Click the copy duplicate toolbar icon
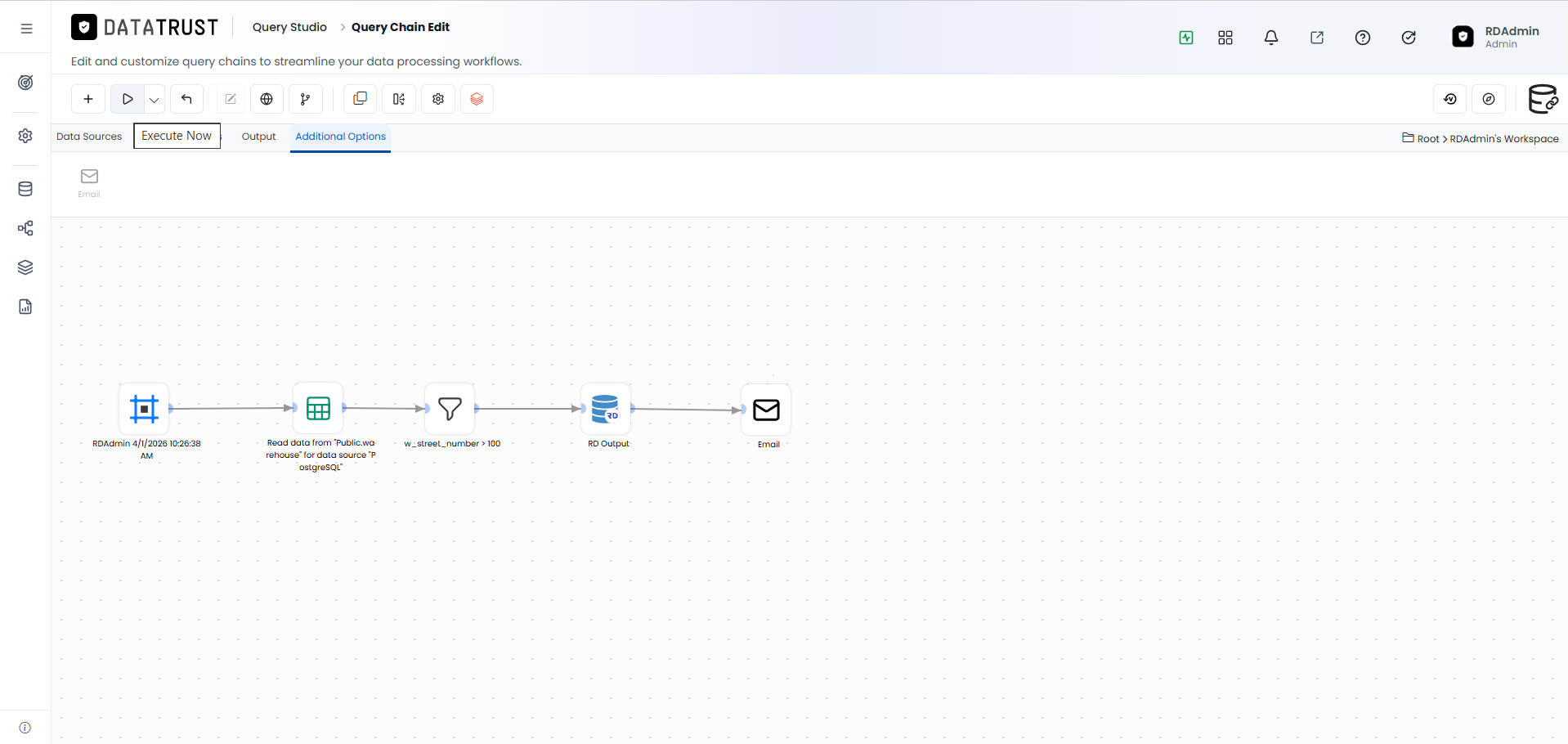The width and height of the screenshot is (1568, 744). tap(360, 99)
